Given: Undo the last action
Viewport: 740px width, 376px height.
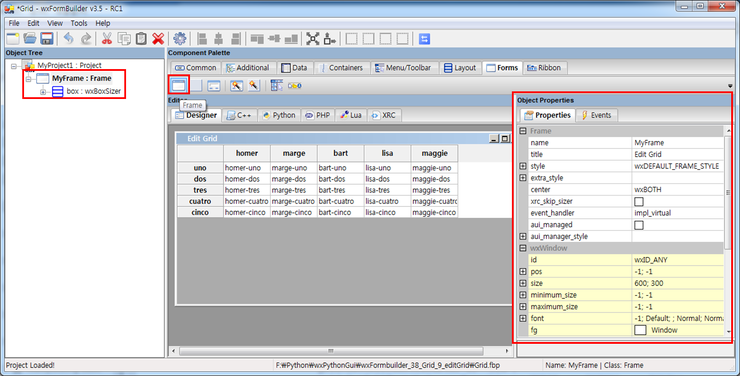Looking at the screenshot, I should point(68,39).
